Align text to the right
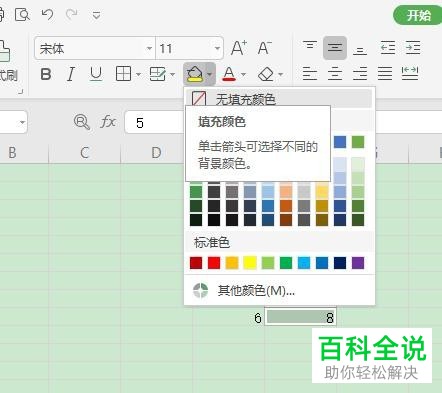This screenshot has height=393, width=442. [360, 73]
